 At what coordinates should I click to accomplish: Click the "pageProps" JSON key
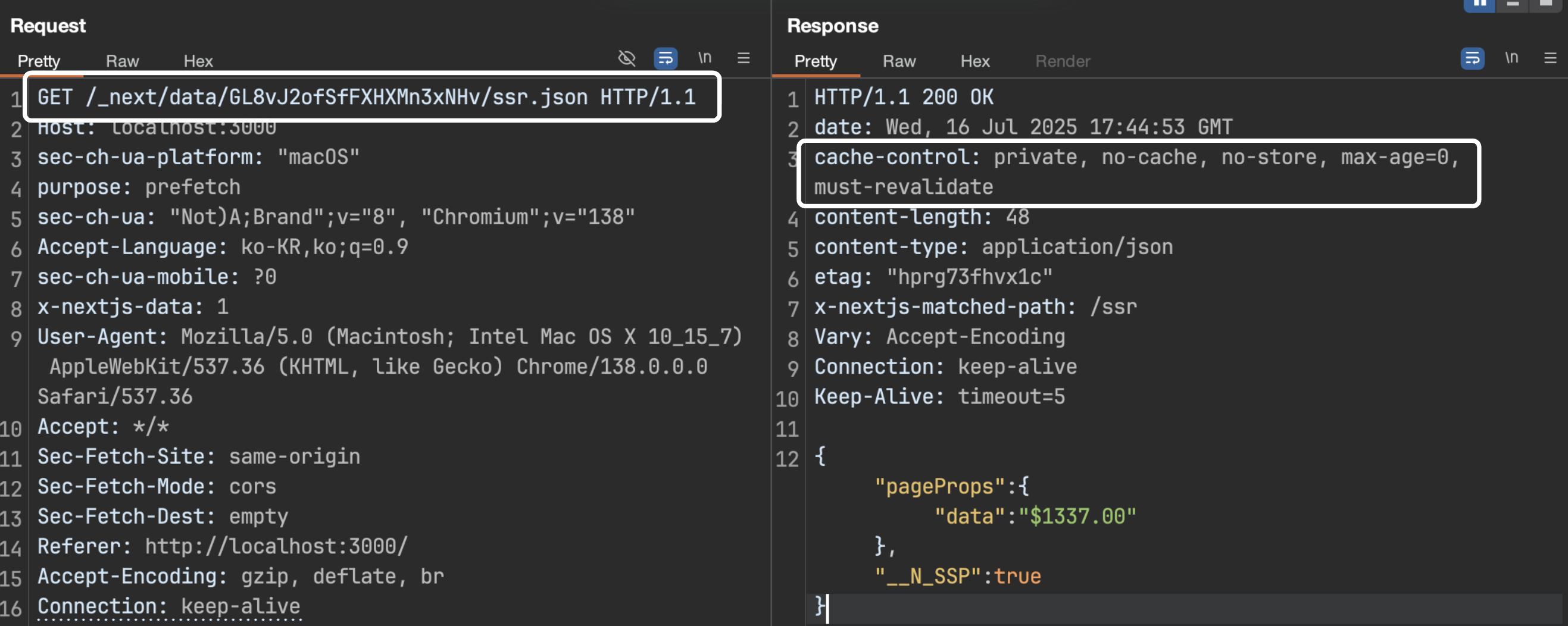click(x=940, y=487)
